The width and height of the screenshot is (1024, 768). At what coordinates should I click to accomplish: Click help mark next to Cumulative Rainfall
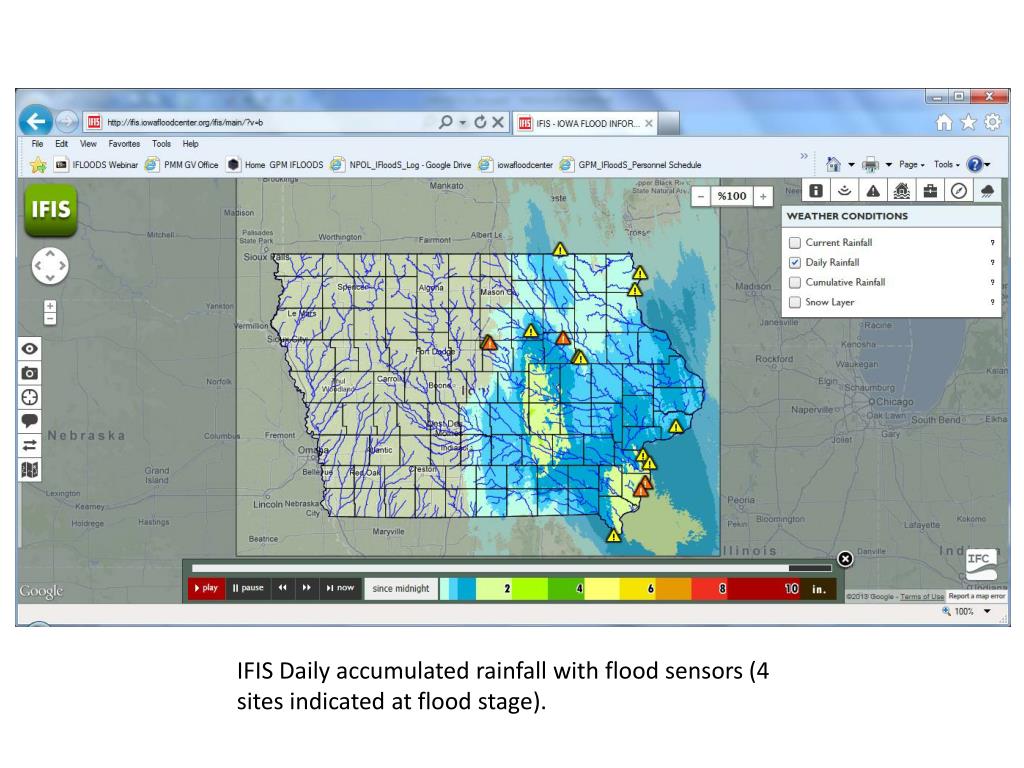pos(992,282)
